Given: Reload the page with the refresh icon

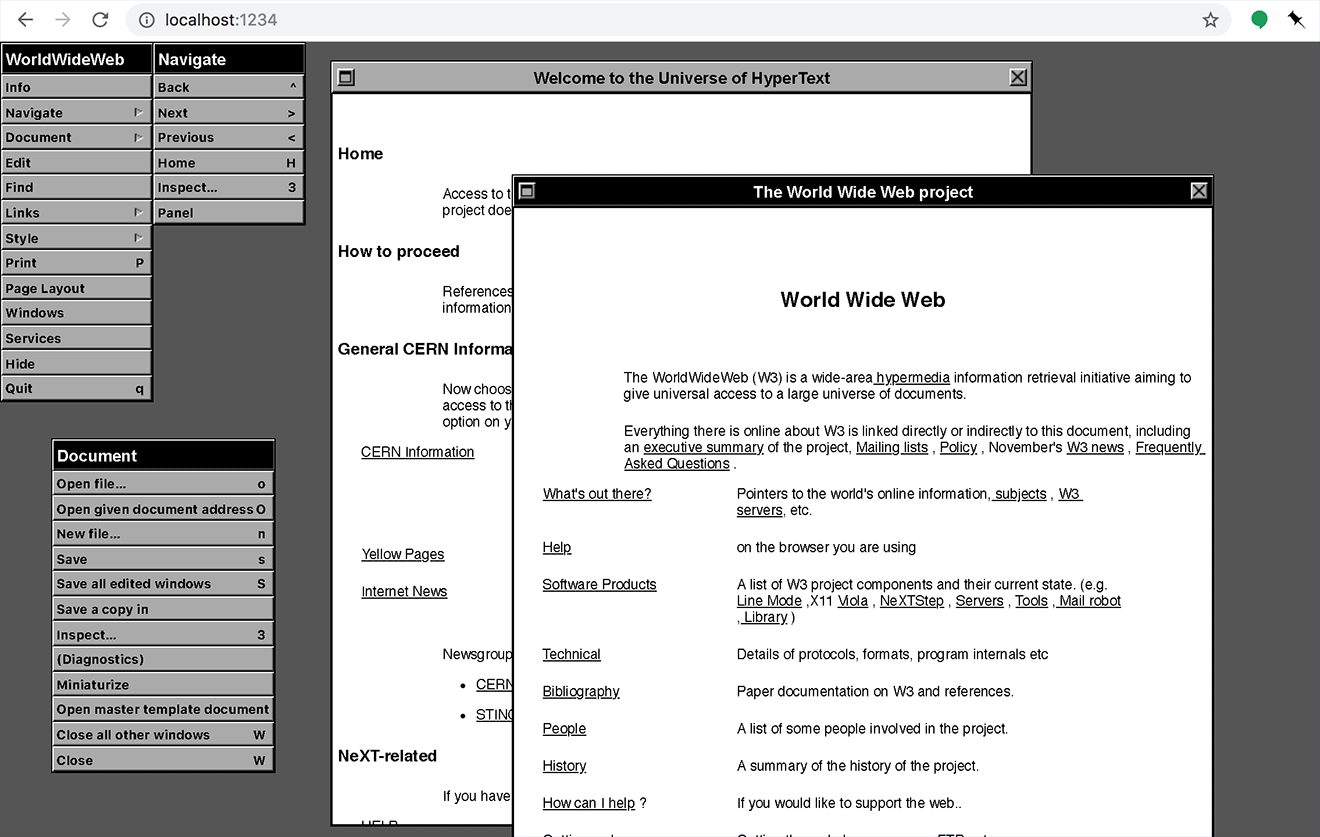Looking at the screenshot, I should tap(100, 20).
